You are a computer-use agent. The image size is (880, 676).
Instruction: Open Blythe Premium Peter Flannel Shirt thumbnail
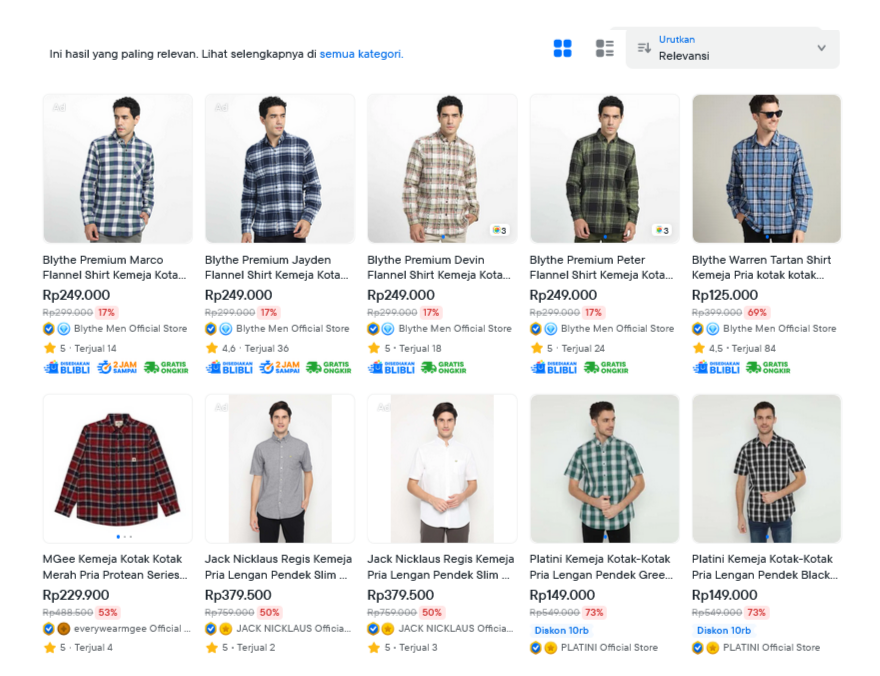[604, 169]
